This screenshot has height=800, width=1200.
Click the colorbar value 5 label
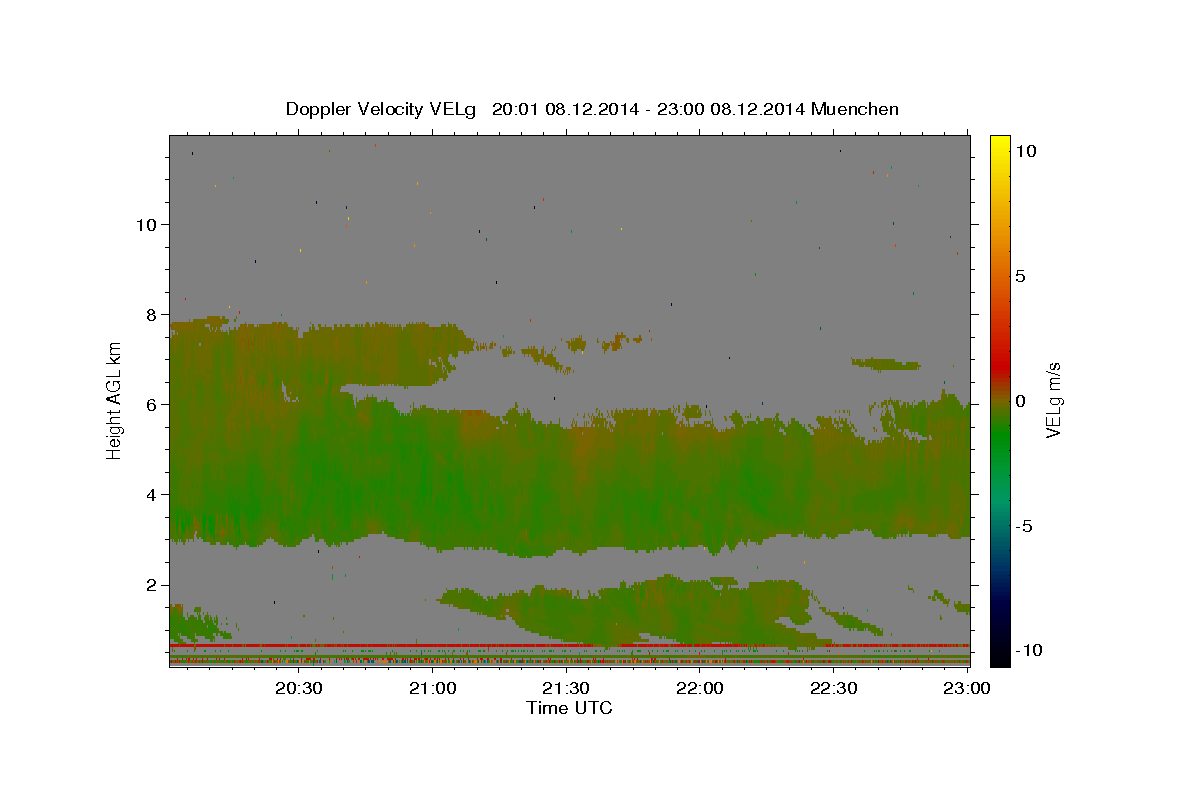click(1021, 276)
